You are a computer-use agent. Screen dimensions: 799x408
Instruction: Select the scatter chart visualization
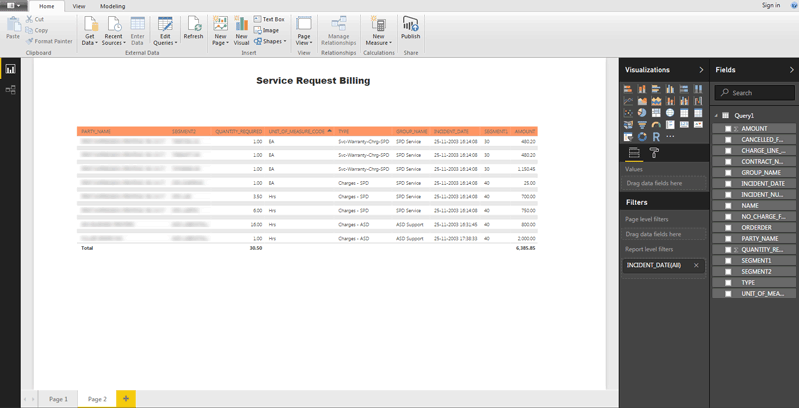(x=628, y=113)
